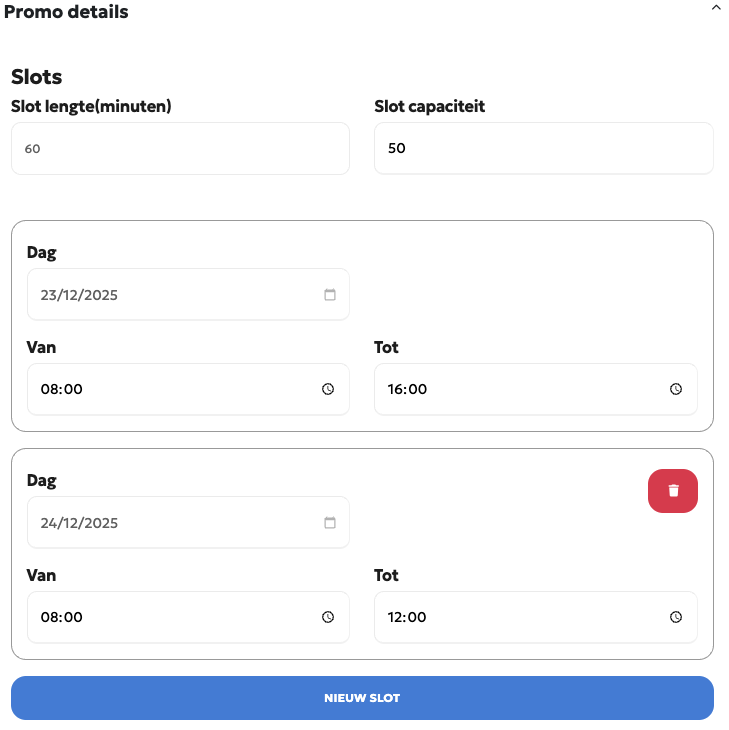The height and width of the screenshot is (730, 729).
Task: Click the 24/12/2025 Dag date field
Action: click(x=170, y=523)
